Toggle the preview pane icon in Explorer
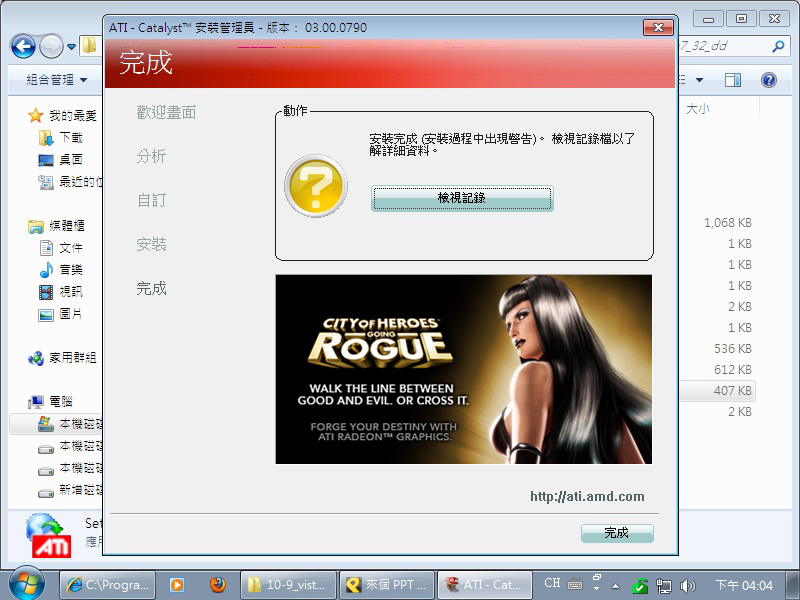The height and width of the screenshot is (600, 800). coord(733,80)
